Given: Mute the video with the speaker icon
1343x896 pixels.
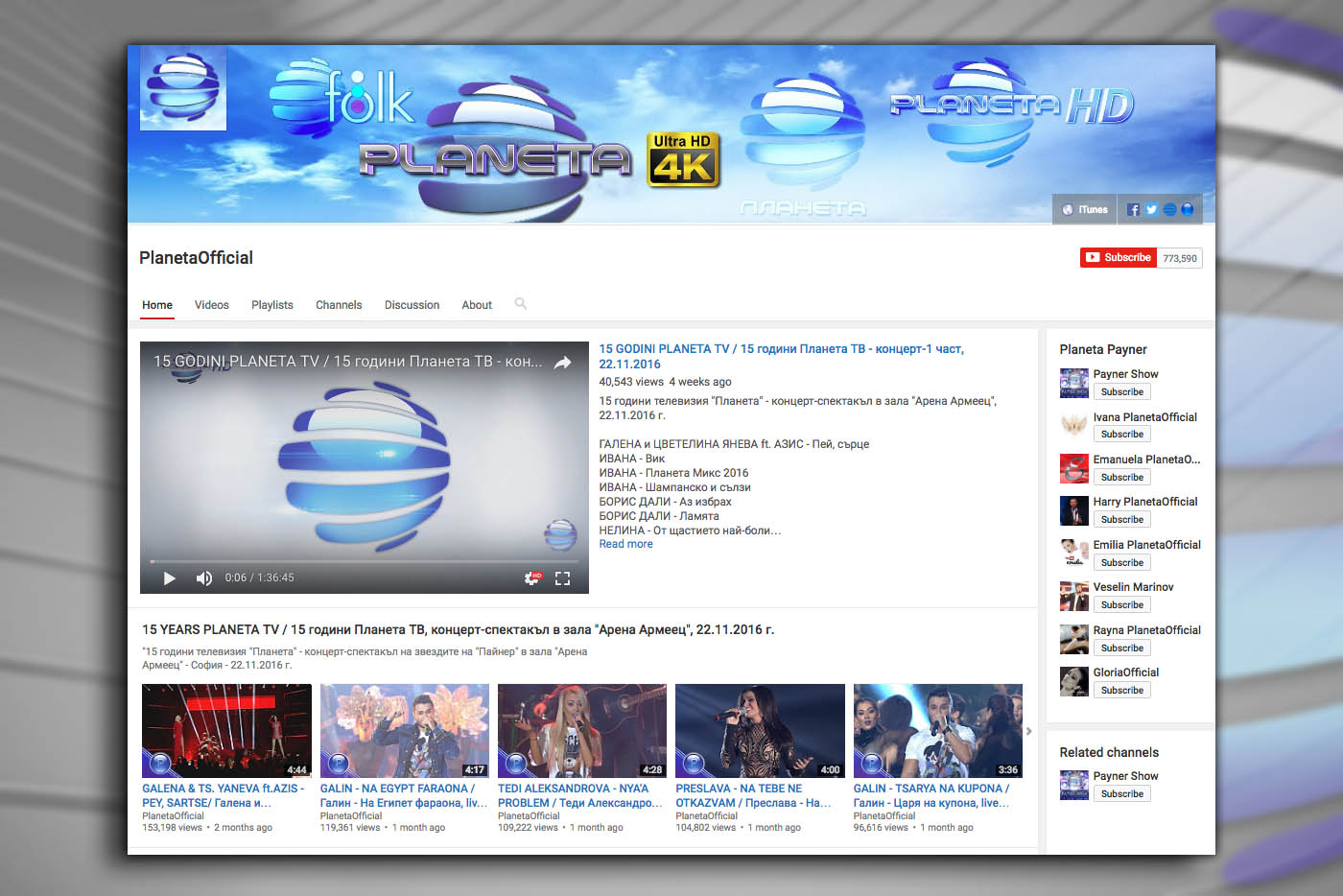Looking at the screenshot, I should 203,578.
